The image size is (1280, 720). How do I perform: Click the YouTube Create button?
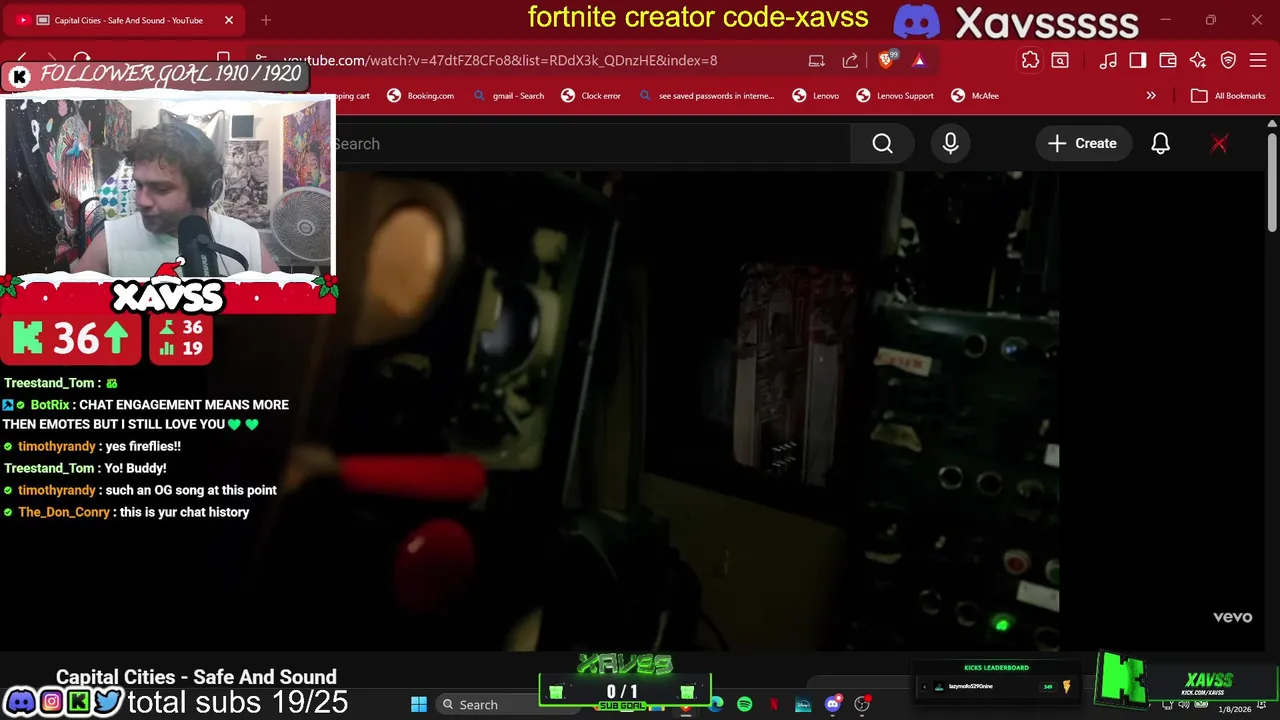tap(1082, 144)
